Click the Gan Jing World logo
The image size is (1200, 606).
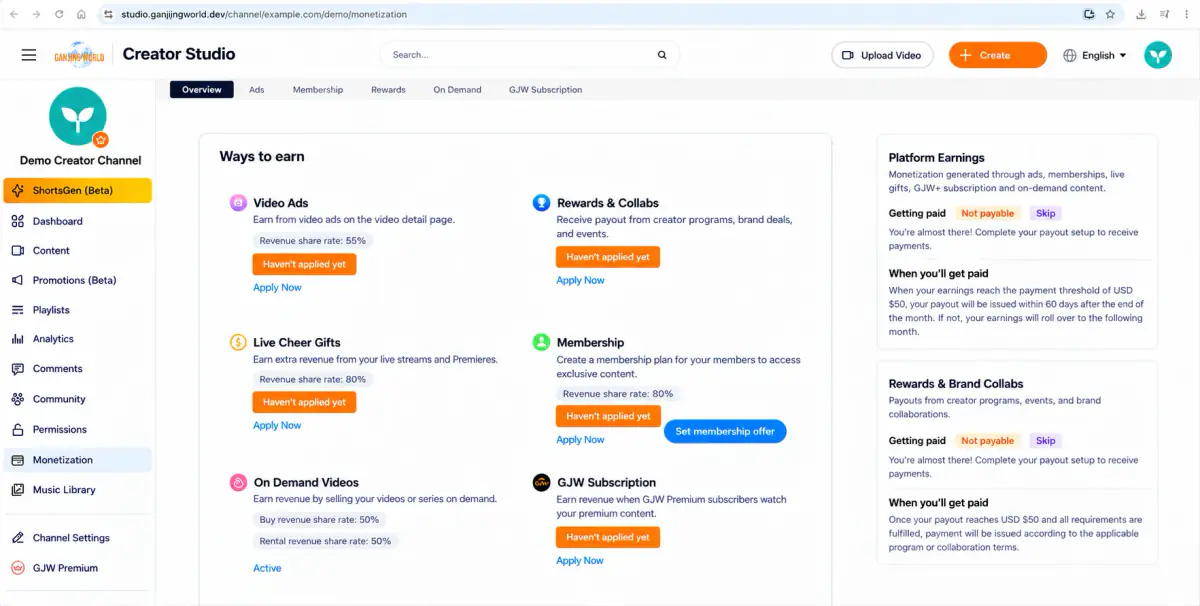[79, 55]
